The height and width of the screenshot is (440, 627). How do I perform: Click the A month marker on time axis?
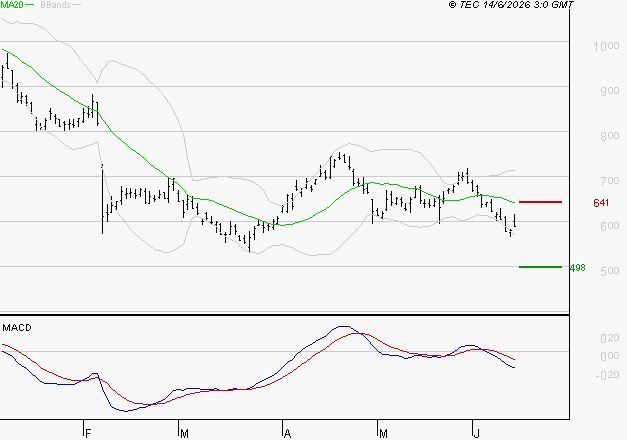[287, 434]
